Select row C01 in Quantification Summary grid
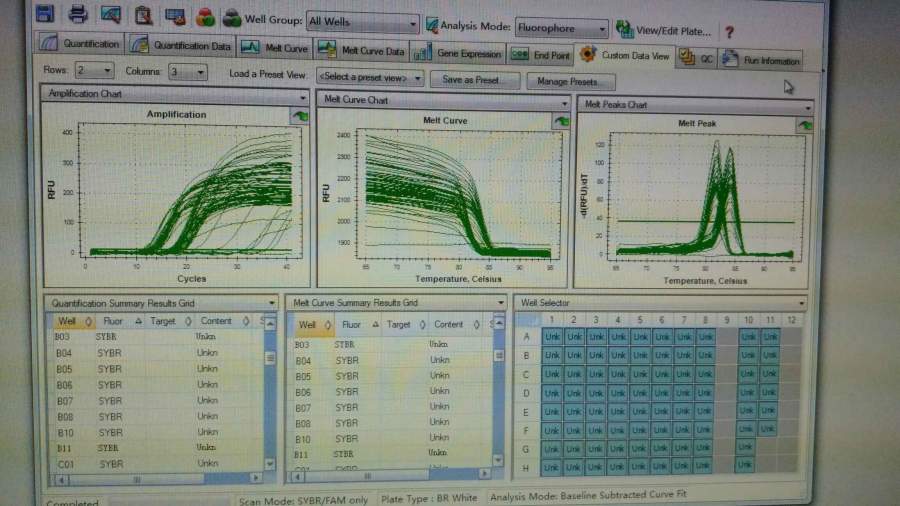Screen dimensions: 900x506 point(157,464)
